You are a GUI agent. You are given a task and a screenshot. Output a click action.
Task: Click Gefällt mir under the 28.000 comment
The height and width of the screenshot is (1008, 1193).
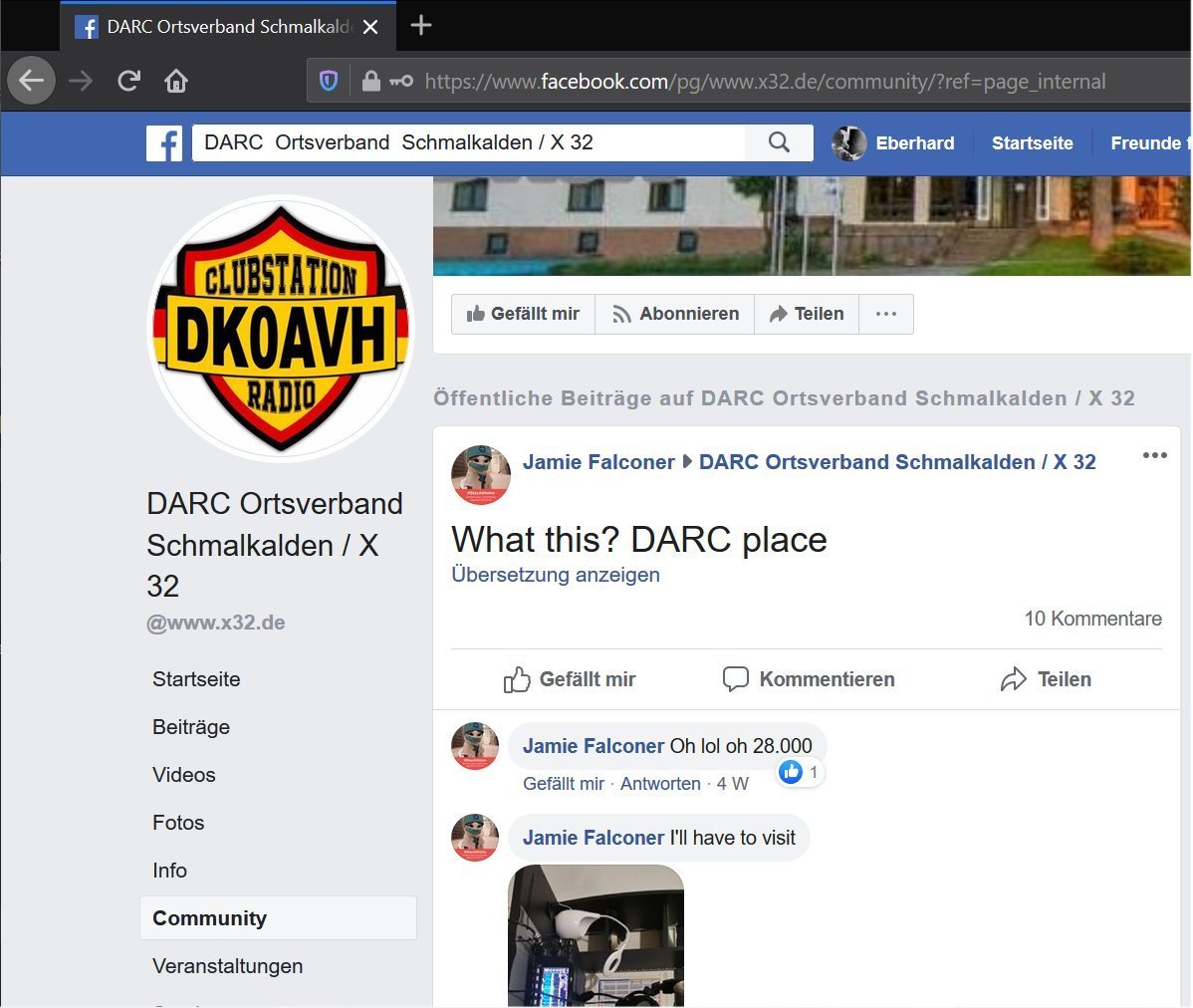pyautogui.click(x=563, y=784)
